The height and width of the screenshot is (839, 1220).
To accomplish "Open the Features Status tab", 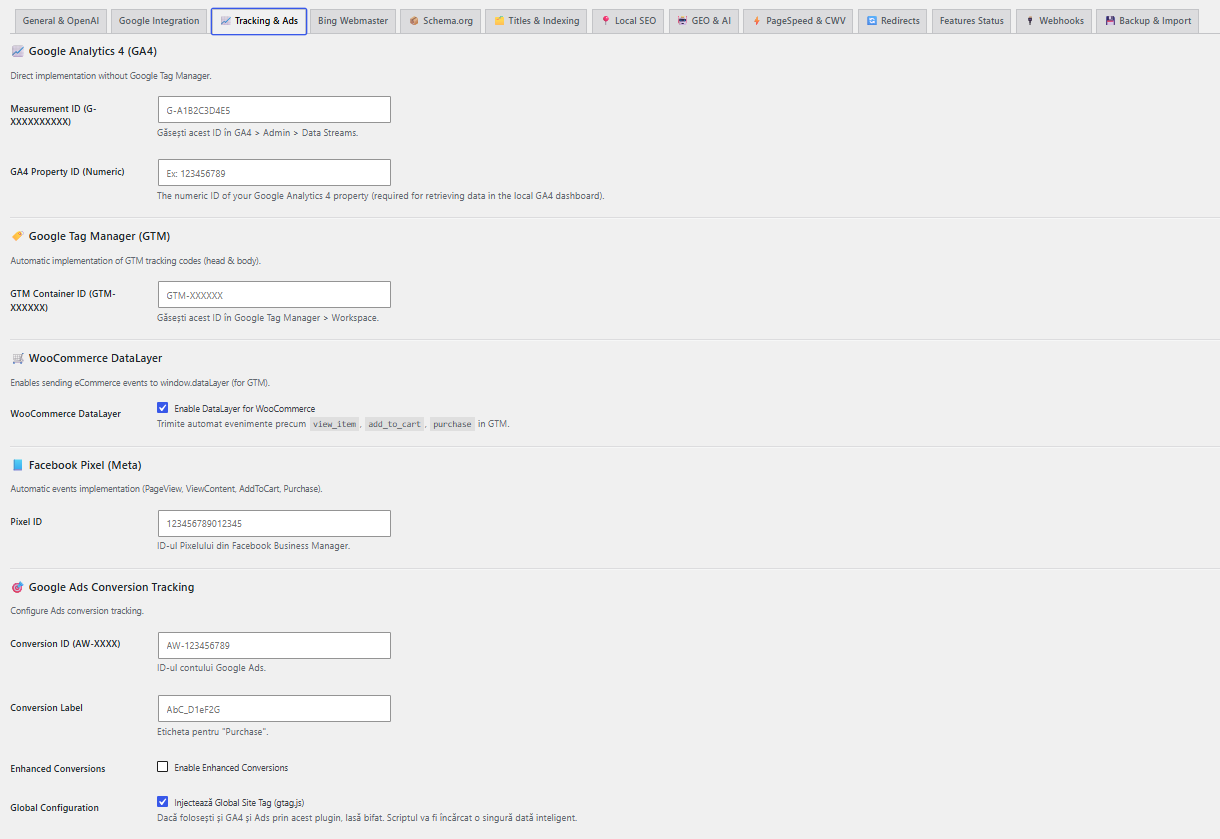I will [972, 21].
